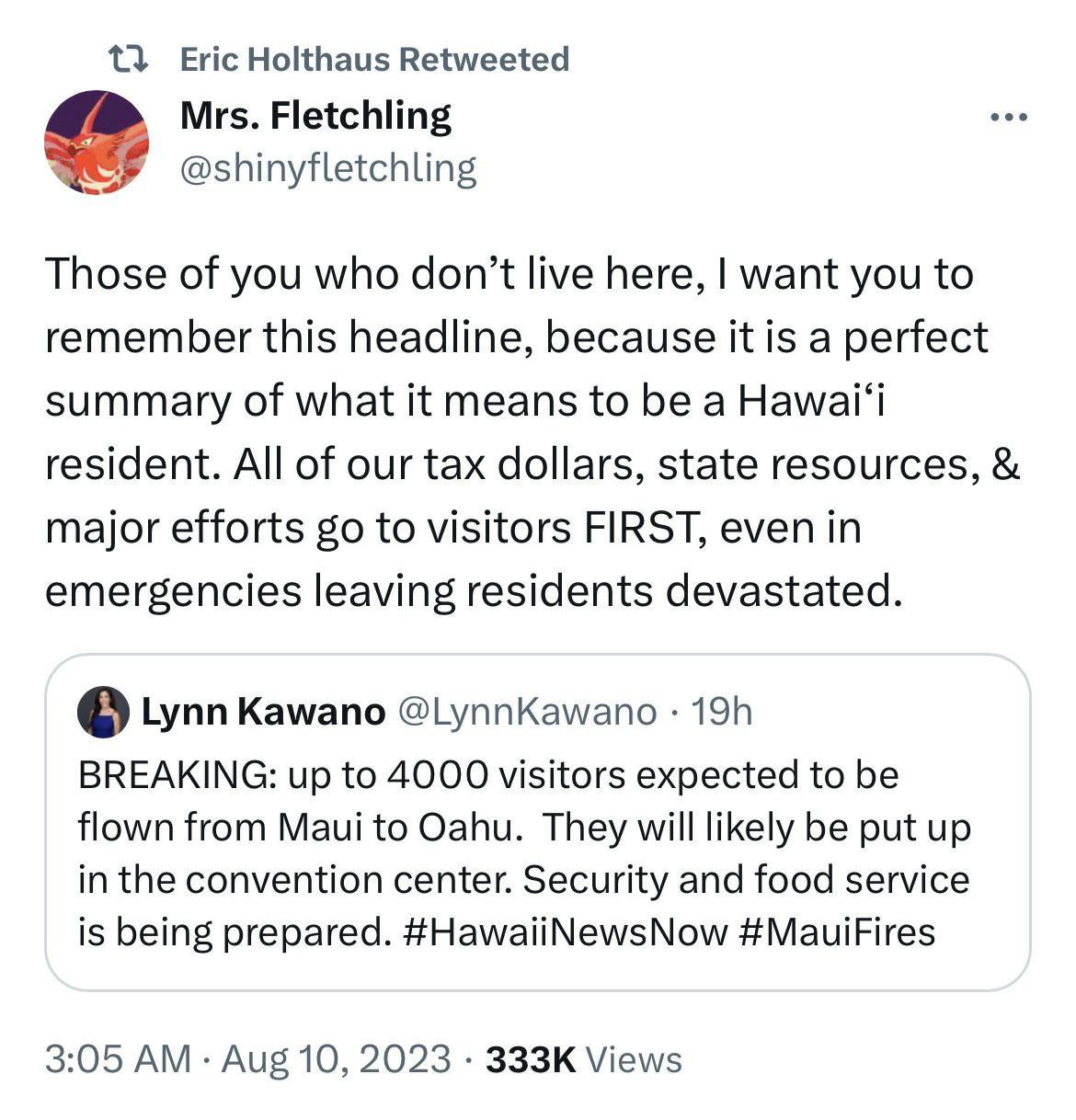Image resolution: width=1076 pixels, height=1120 pixels.
Task: Click the main tweet text about Hawai'i residents
Action: click(532, 432)
